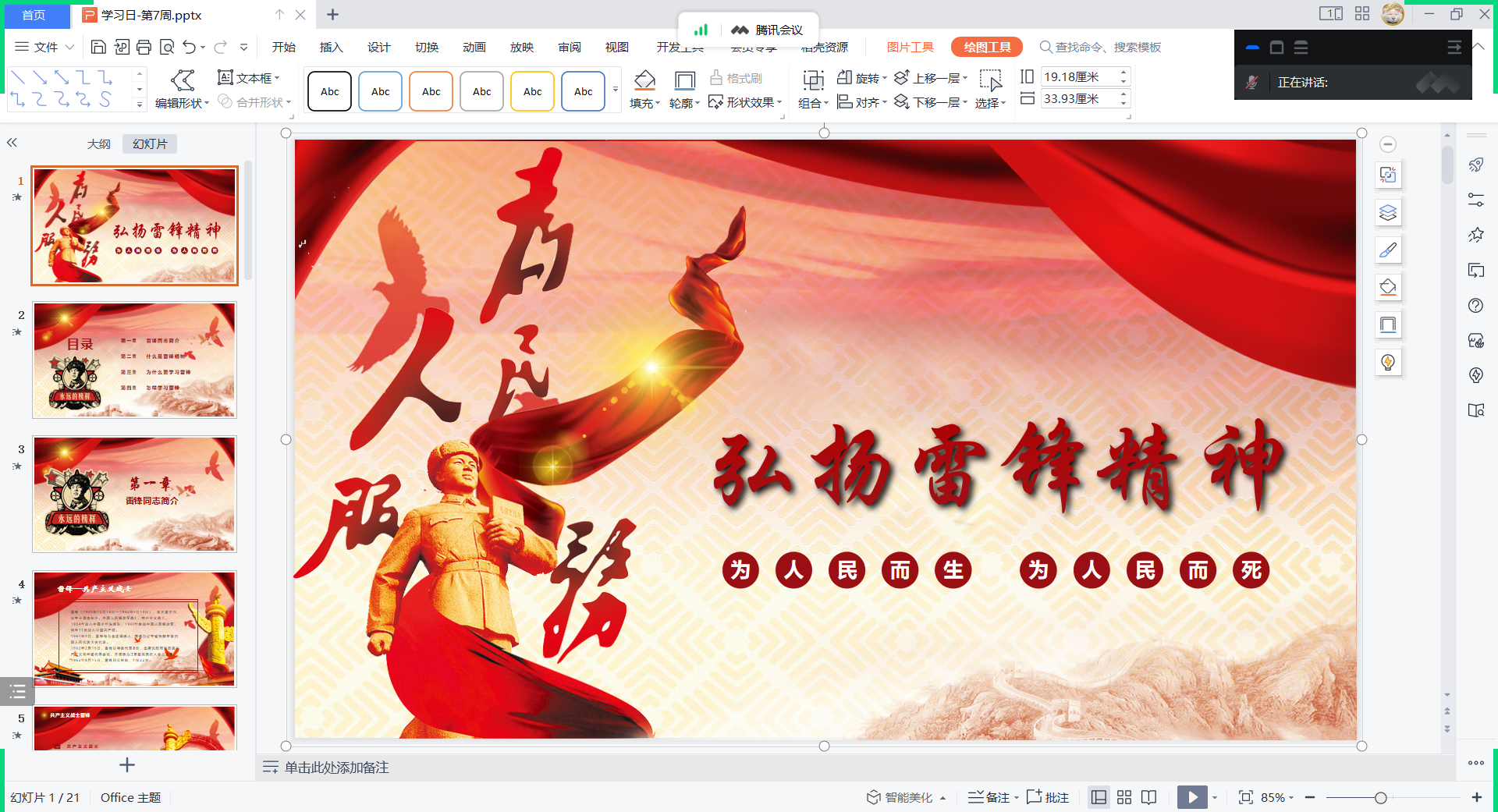Toggle the 备注 notes pane
Viewport: 1498px width, 812px height.
point(989,797)
